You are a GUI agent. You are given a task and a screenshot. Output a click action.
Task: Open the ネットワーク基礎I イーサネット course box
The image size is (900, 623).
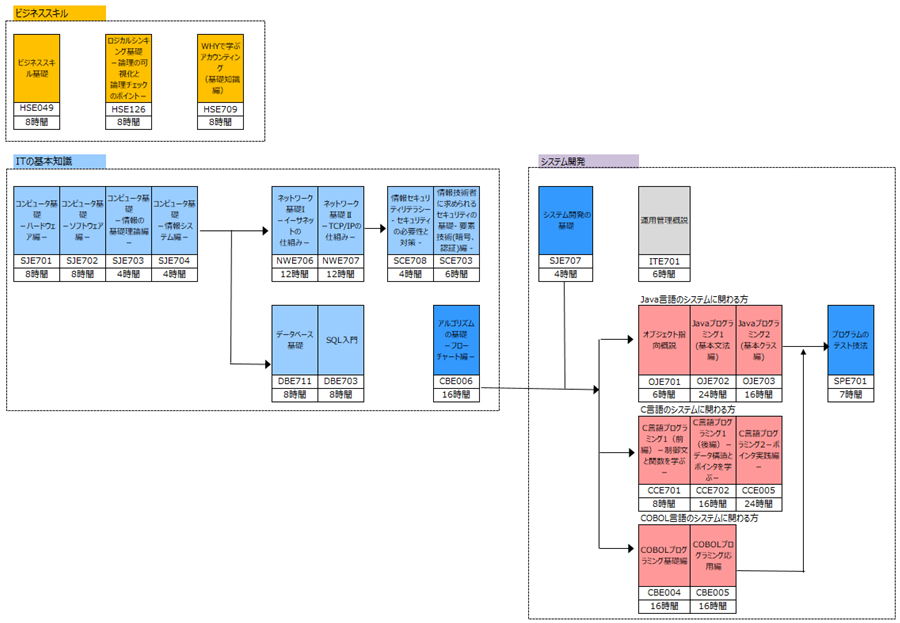(295, 220)
